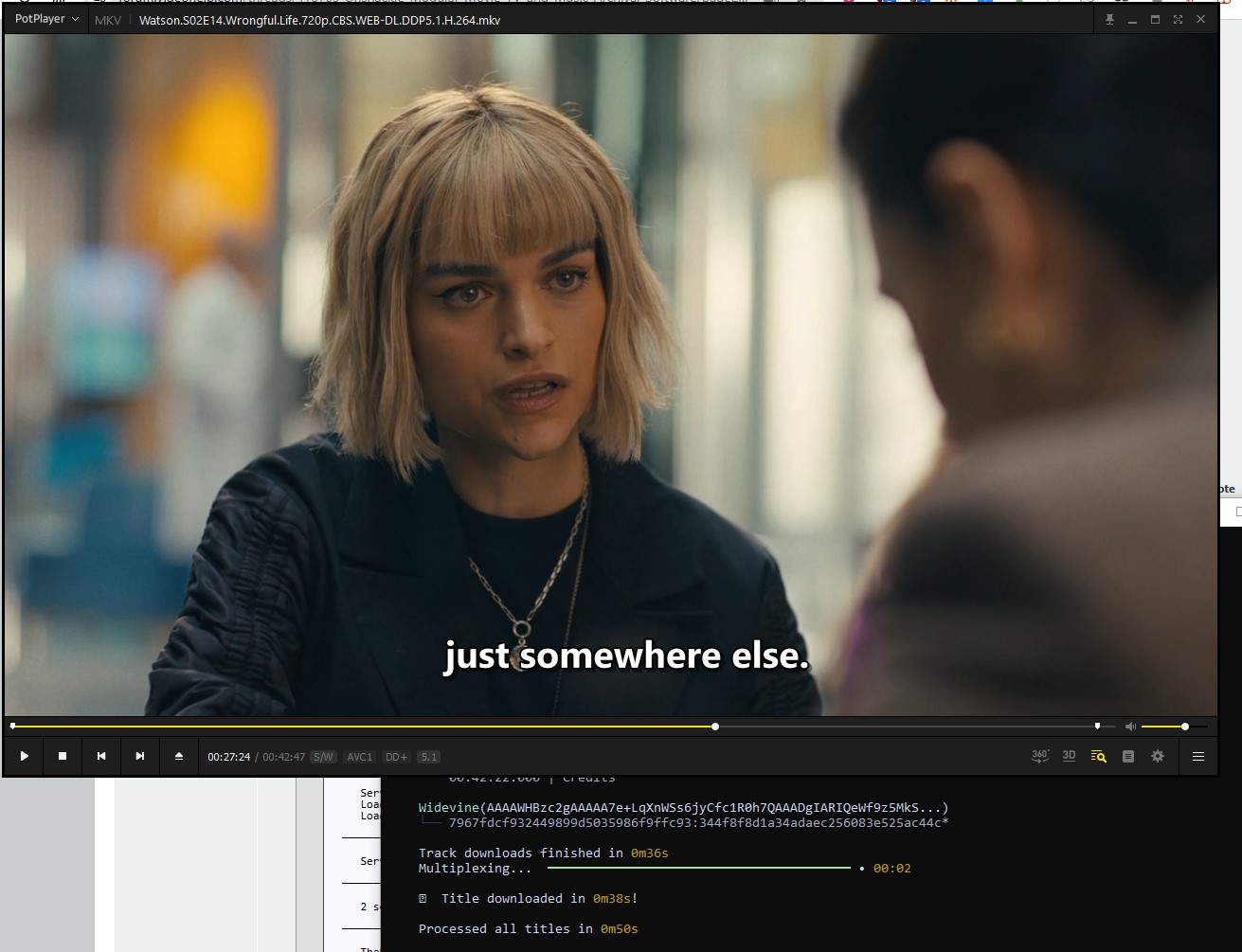
Task: Open the subtitle search panel icon
Action: (1099, 756)
